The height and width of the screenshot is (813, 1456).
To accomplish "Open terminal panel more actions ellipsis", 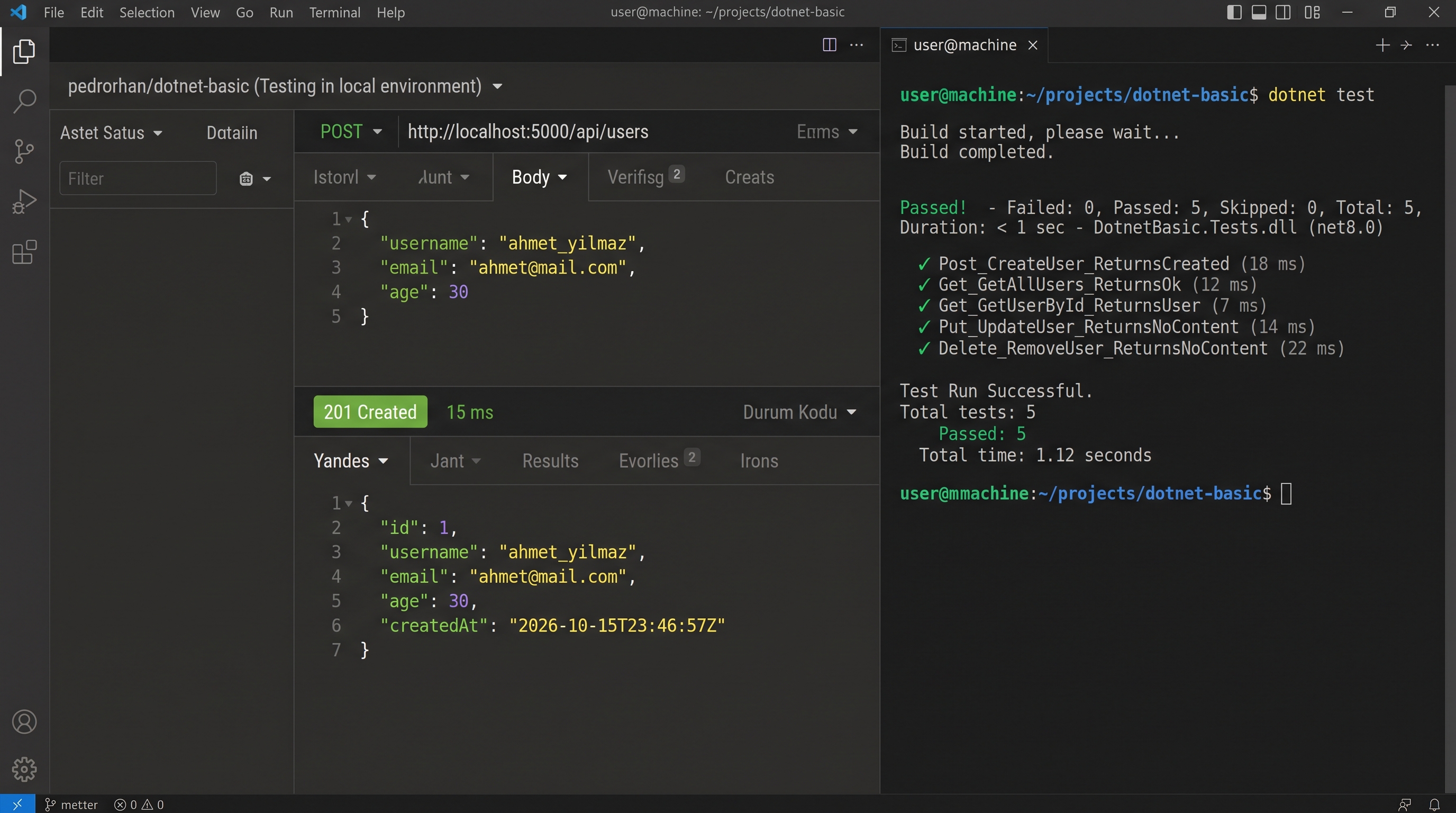I will click(x=1432, y=44).
